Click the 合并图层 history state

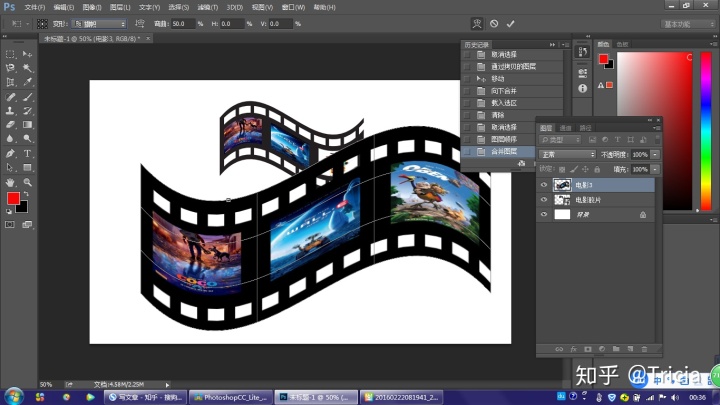click(x=504, y=151)
